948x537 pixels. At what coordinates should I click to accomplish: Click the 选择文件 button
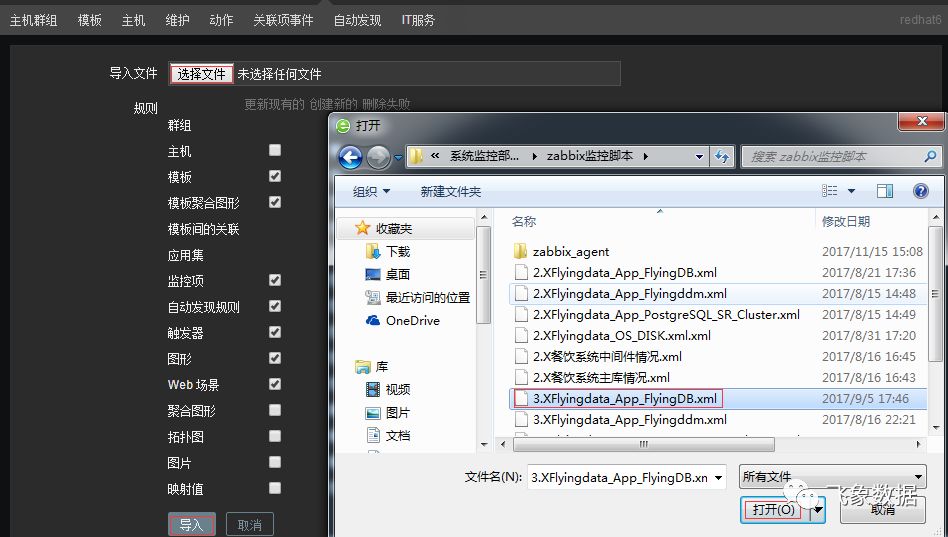click(201, 74)
